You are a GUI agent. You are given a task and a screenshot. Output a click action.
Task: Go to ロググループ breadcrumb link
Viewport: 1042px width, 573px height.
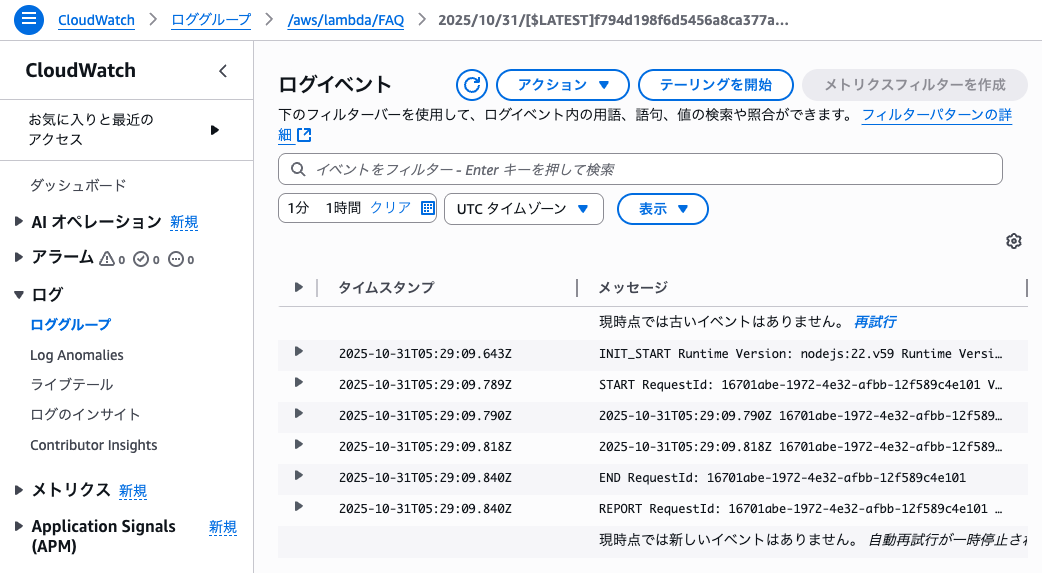(211, 20)
